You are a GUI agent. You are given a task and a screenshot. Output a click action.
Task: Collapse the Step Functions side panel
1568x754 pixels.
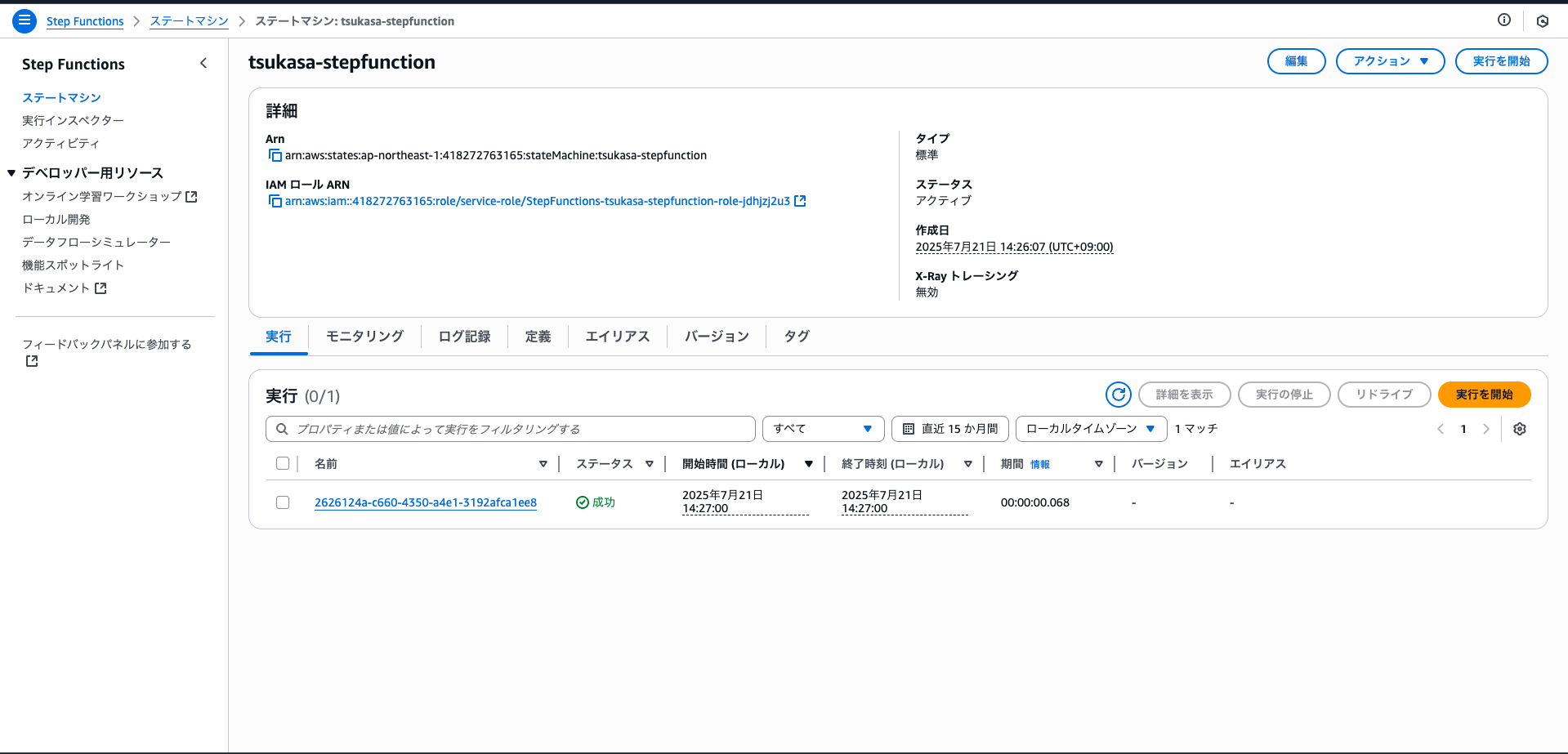(x=203, y=64)
